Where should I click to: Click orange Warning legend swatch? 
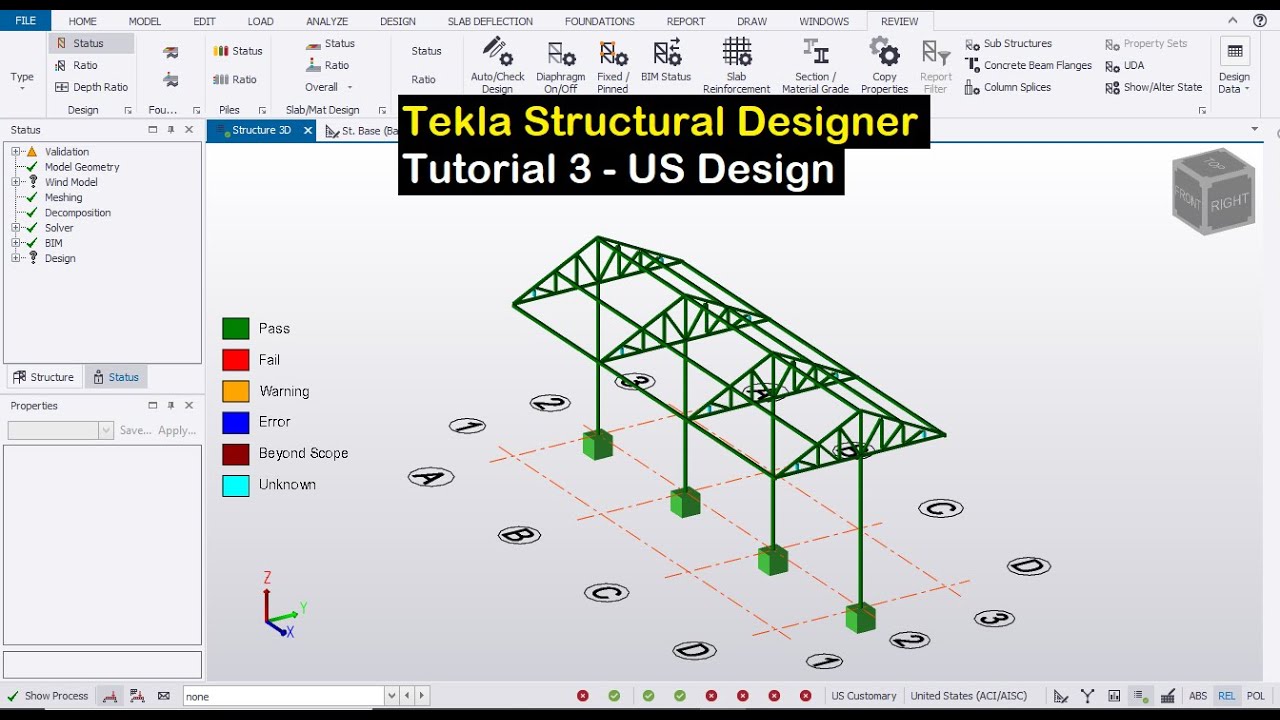coord(236,391)
